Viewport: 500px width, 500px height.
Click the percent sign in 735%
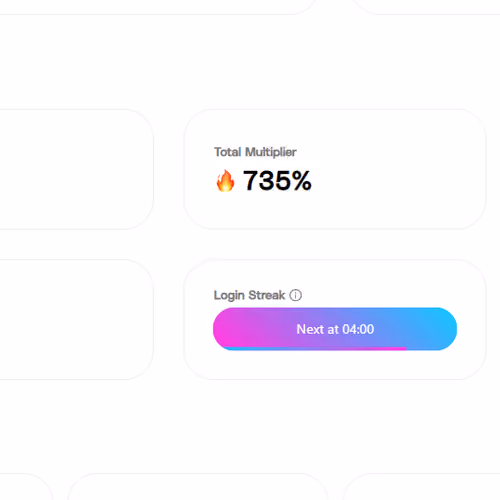(x=302, y=180)
